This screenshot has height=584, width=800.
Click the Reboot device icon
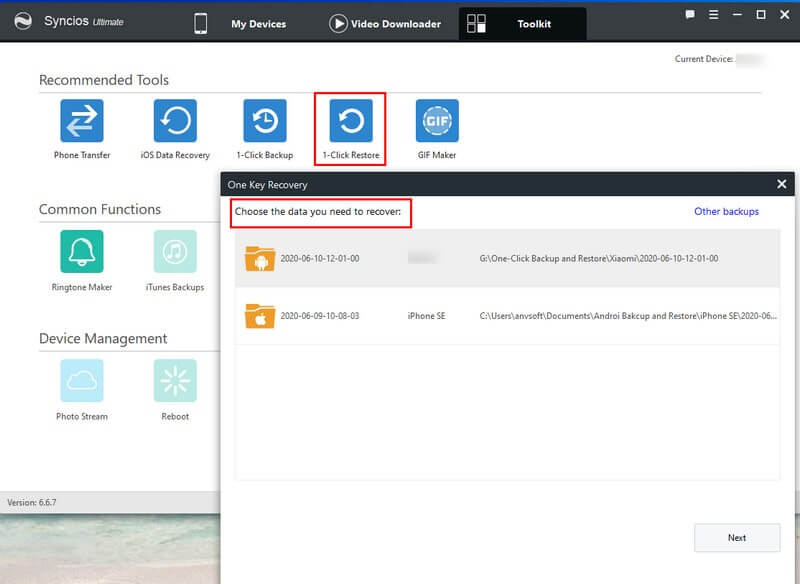(175, 380)
